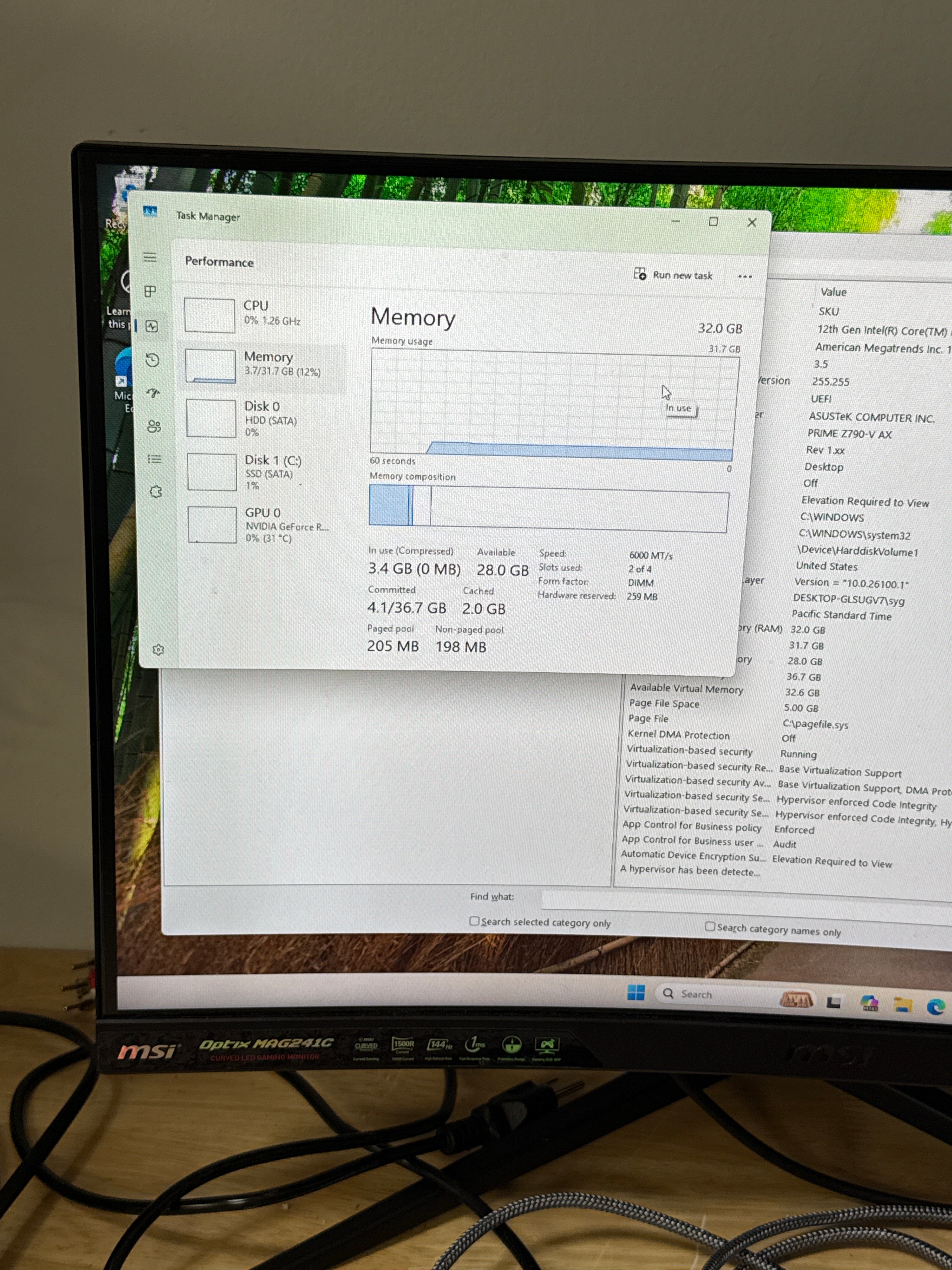Click the Pacific Standard Time value
This screenshot has width=952, height=1270.
tap(841, 615)
